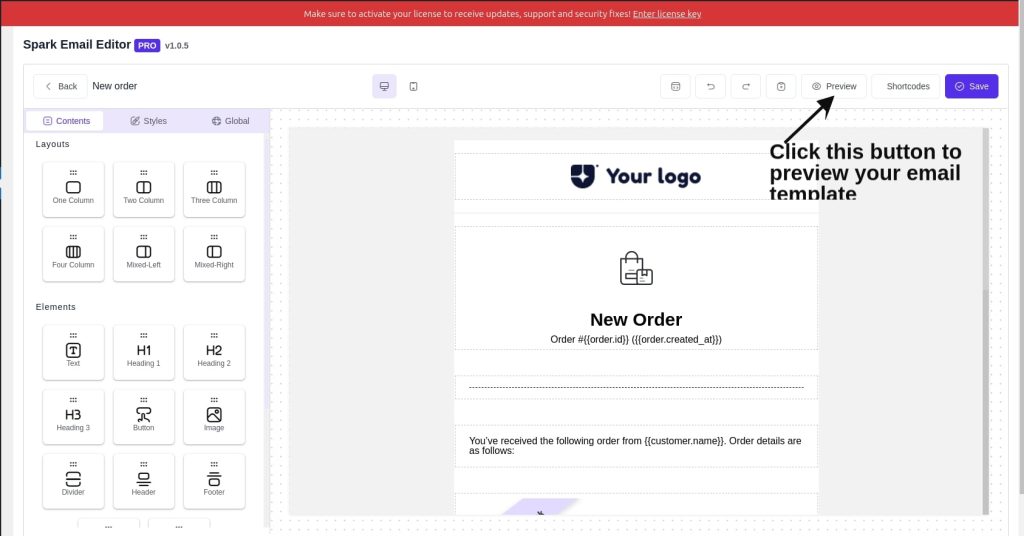Click the "You've received the following order" paragraph
Image resolution: width=1024 pixels, height=536 pixels.
635,446
